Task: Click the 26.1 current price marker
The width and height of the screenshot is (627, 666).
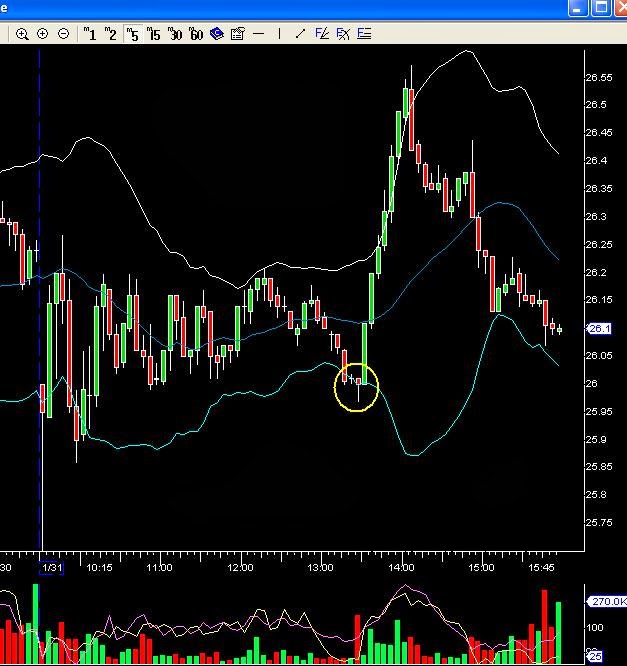Action: [599, 328]
